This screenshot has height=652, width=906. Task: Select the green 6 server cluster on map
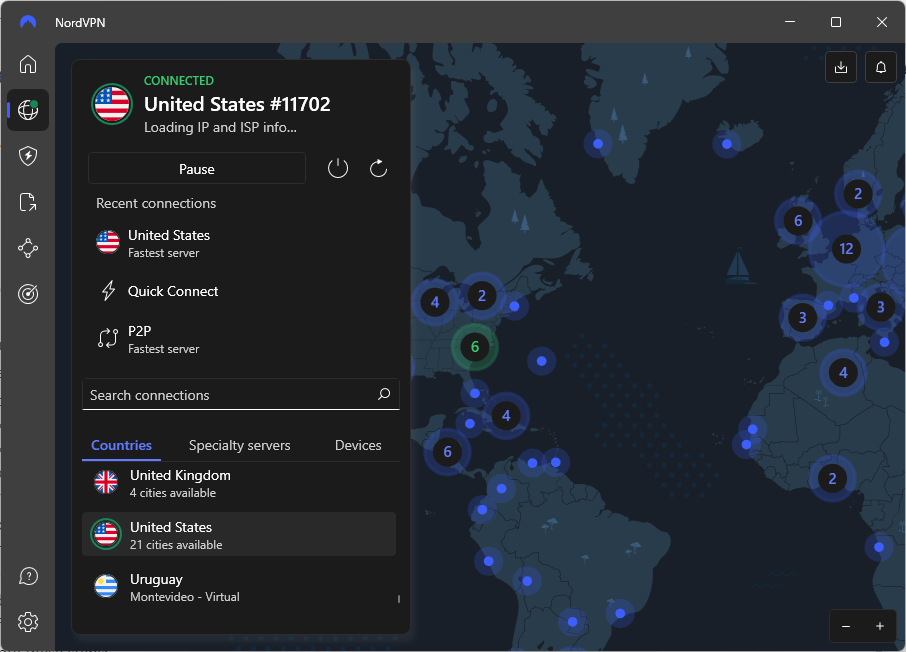475,347
